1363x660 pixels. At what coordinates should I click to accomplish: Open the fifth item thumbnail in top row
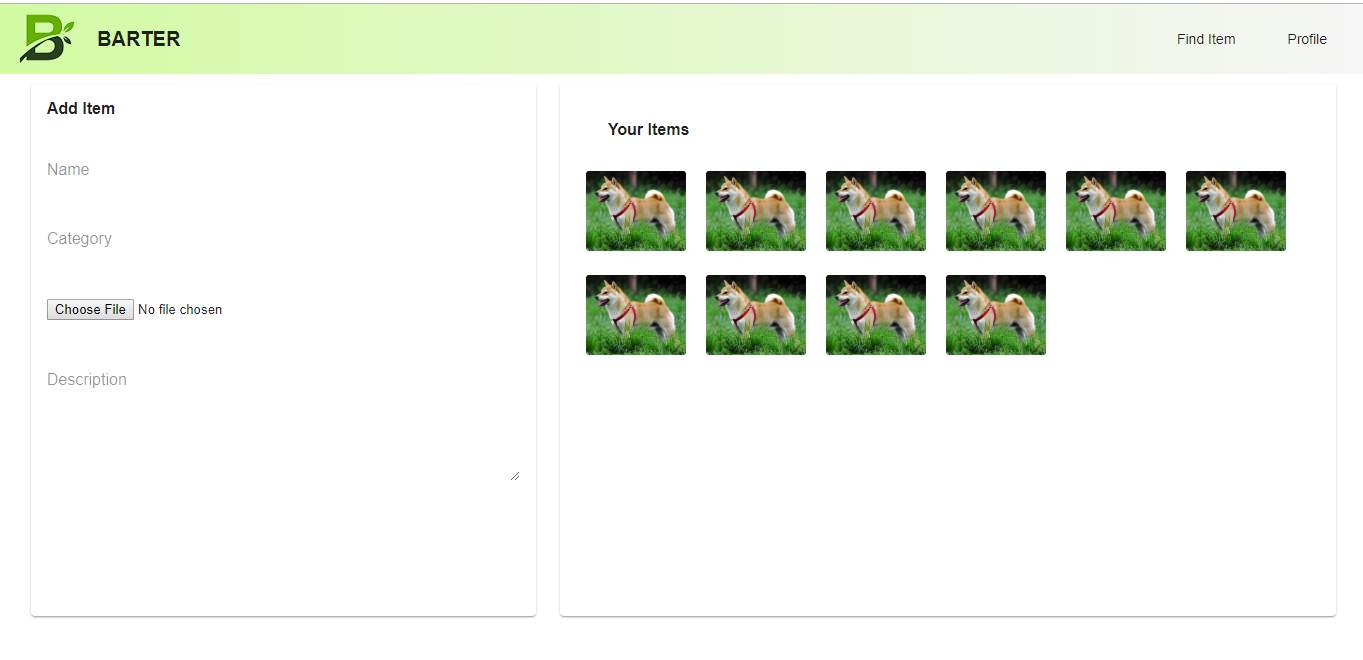1116,211
